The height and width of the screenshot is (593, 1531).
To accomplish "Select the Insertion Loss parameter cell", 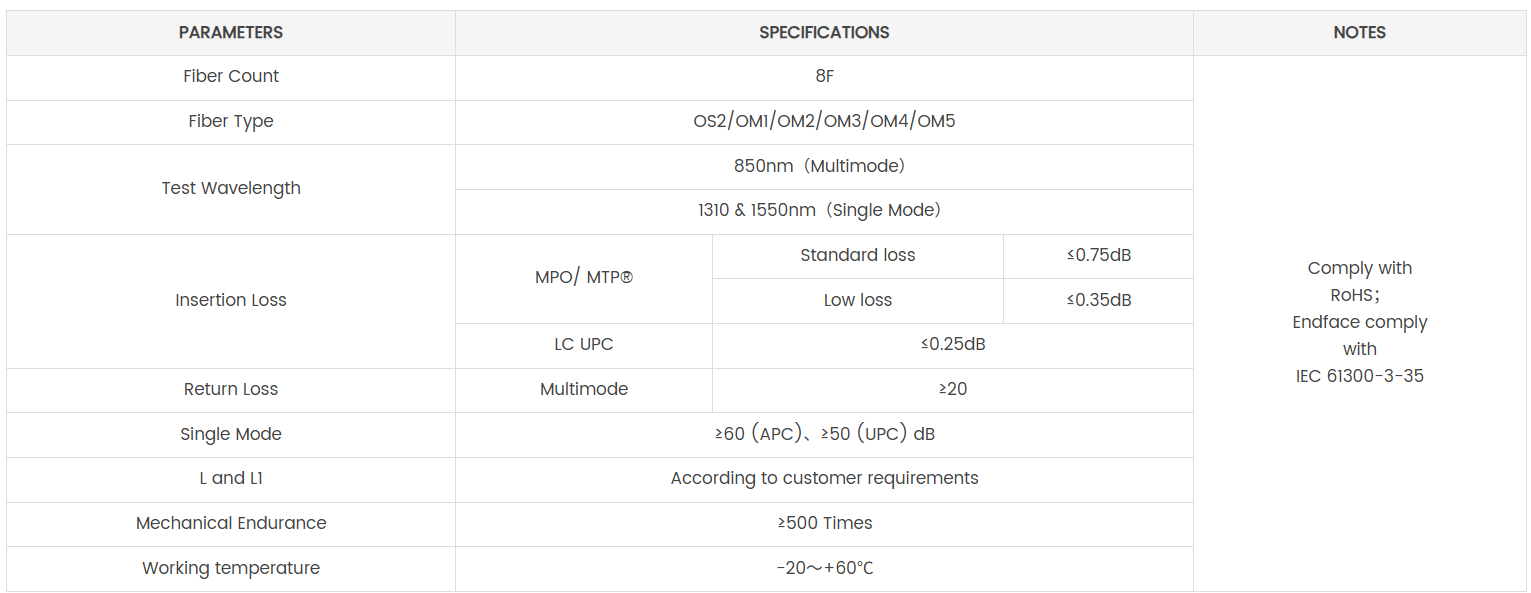I will pos(231,300).
